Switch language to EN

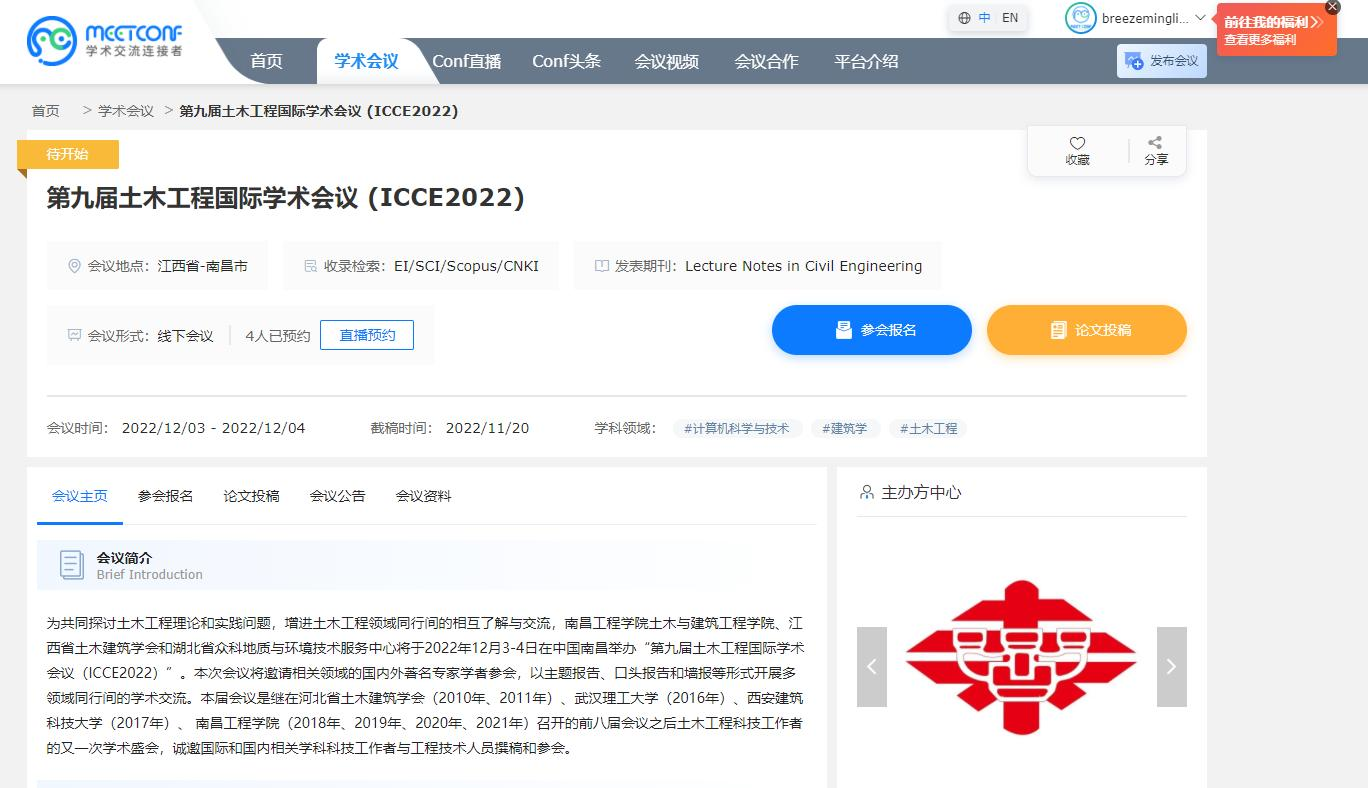pyautogui.click(x=1010, y=18)
